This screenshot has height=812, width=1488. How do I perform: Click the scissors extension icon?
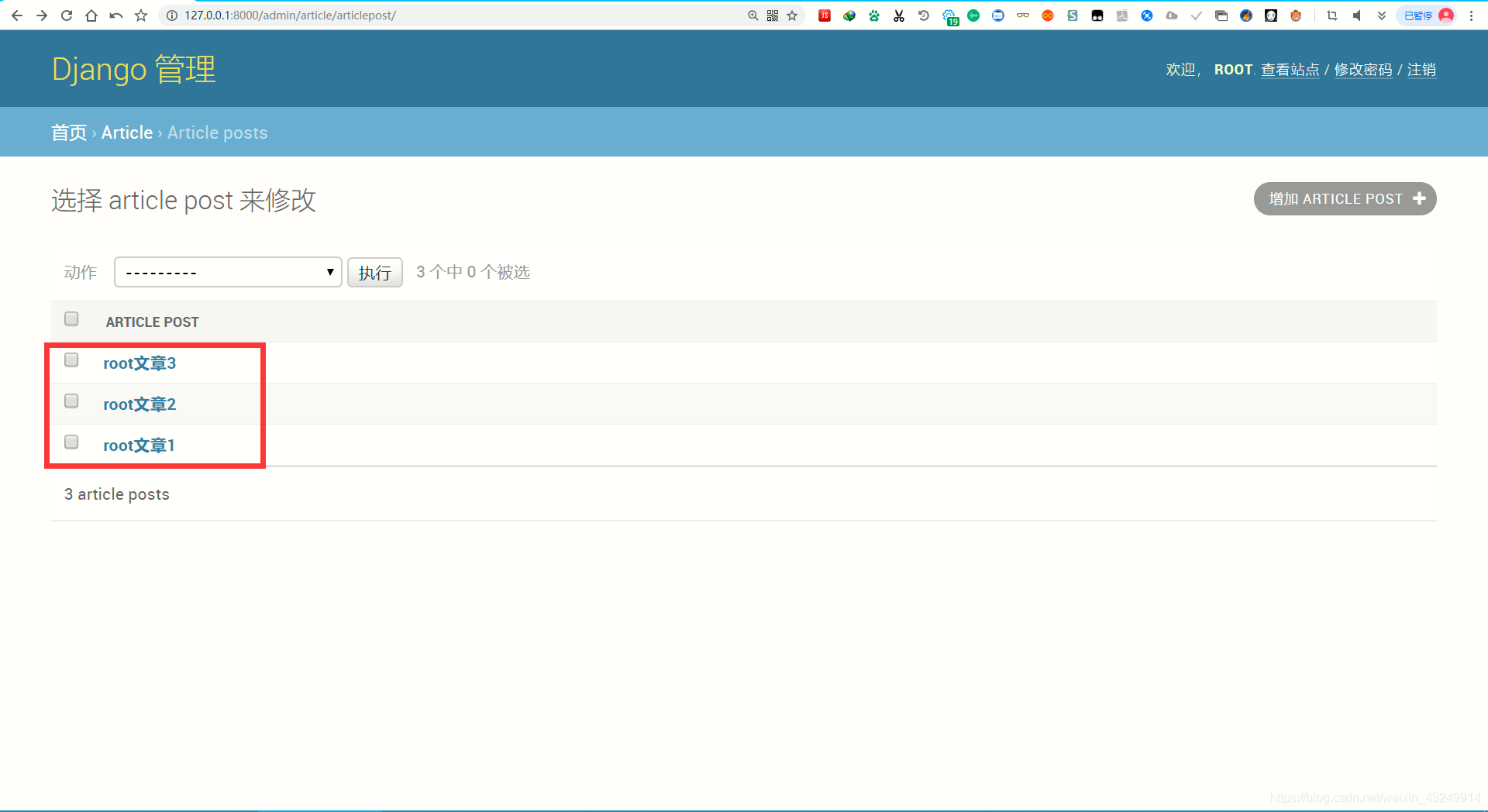tap(899, 15)
